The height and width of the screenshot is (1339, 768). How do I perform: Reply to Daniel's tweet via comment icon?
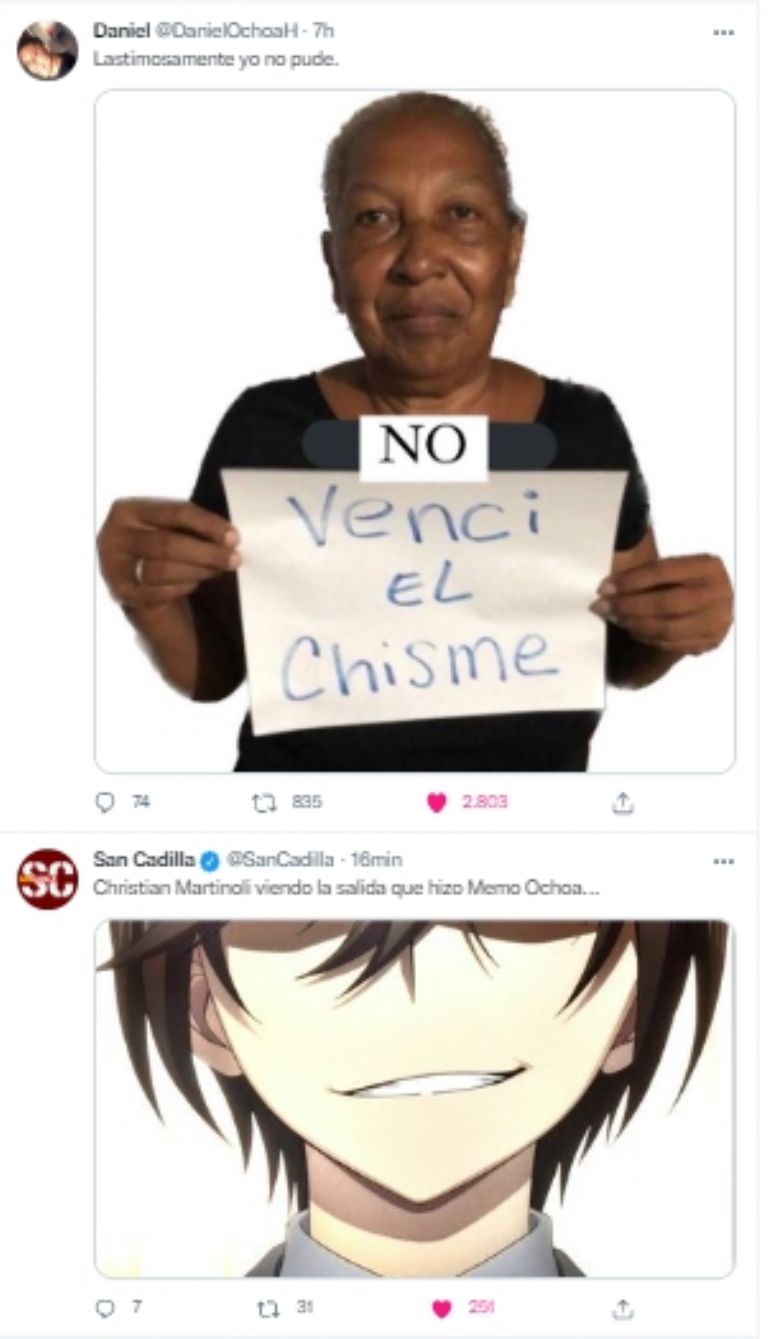point(105,802)
